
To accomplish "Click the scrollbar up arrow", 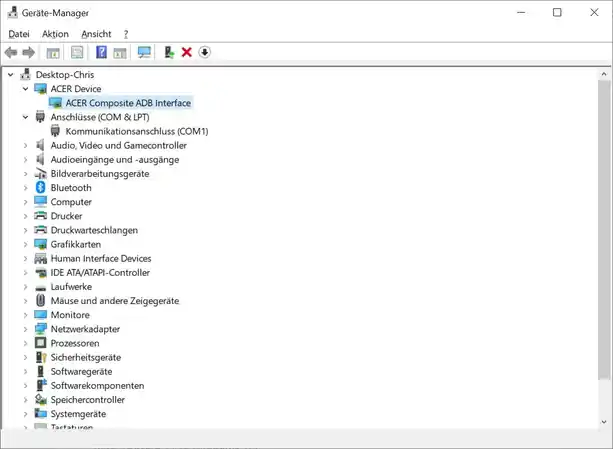I will tap(604, 74).
